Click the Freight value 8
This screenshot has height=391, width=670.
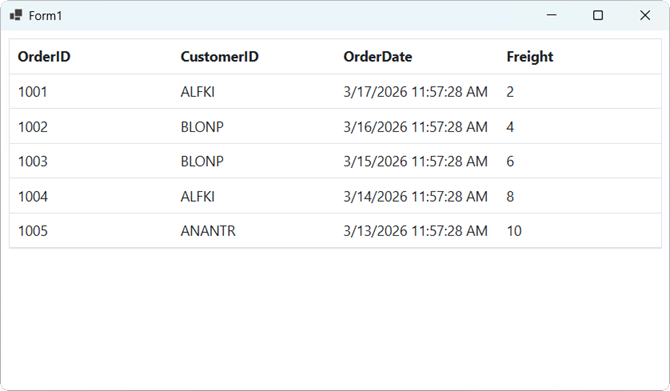(x=510, y=196)
